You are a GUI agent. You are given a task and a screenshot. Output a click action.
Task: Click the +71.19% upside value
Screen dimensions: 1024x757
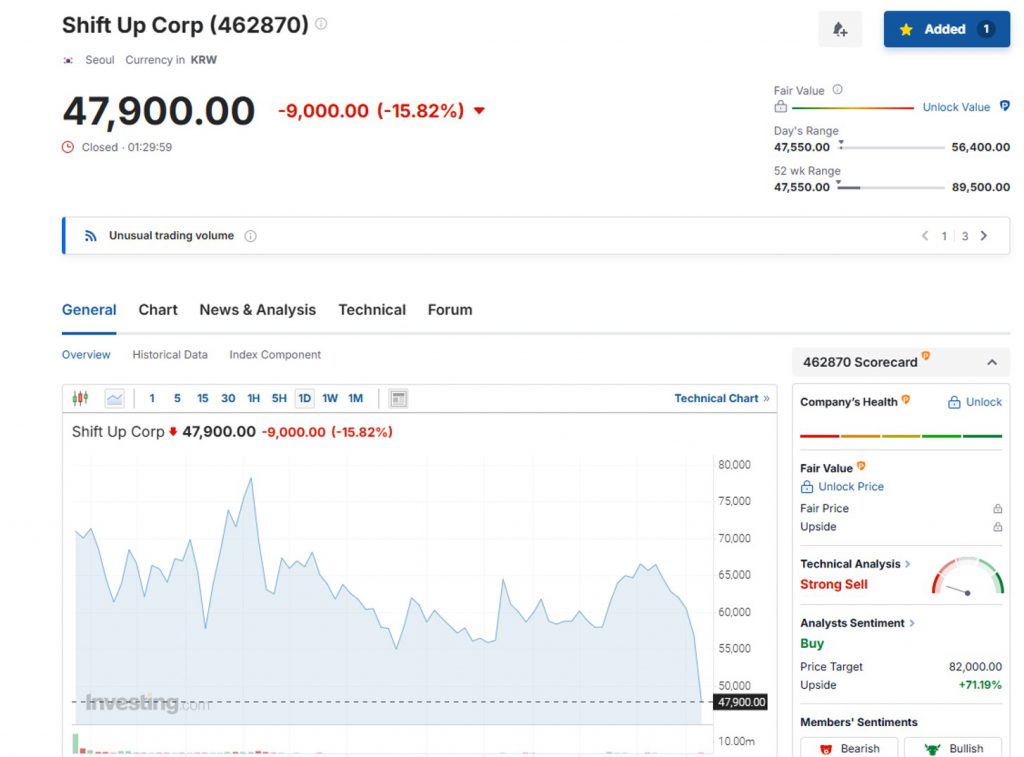(x=980, y=685)
